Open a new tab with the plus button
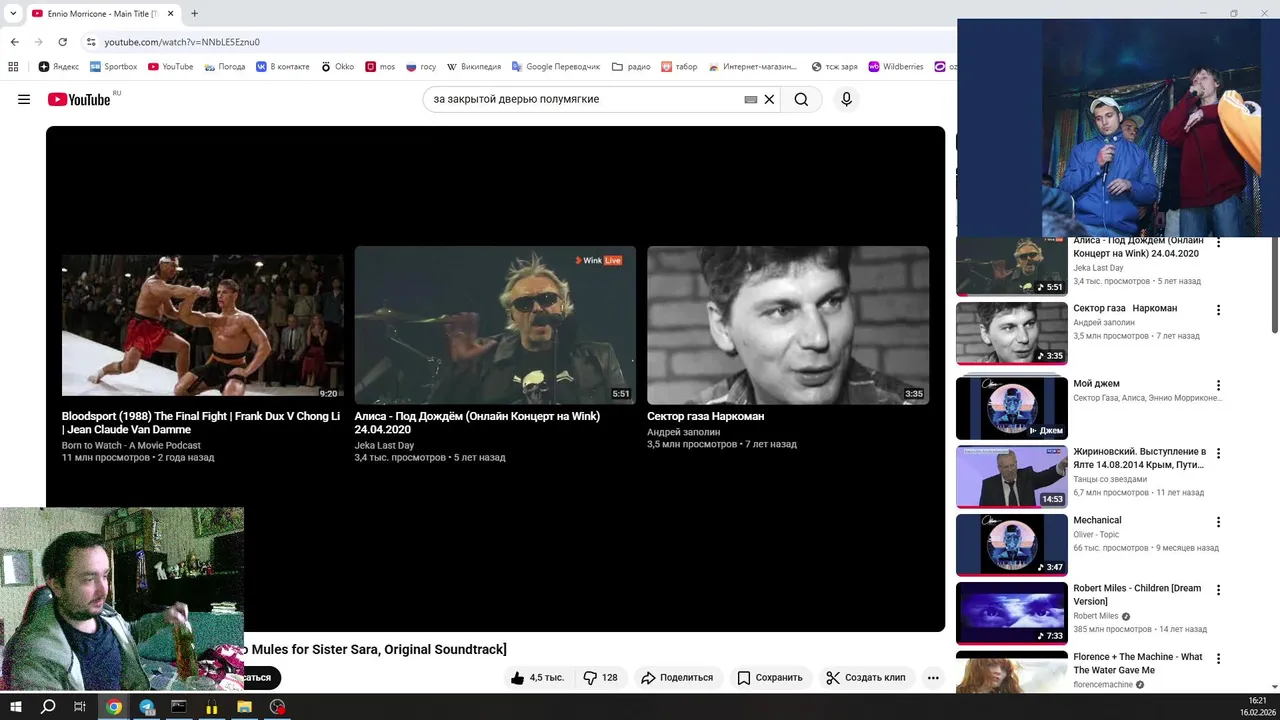The image size is (1280, 720). (x=194, y=13)
